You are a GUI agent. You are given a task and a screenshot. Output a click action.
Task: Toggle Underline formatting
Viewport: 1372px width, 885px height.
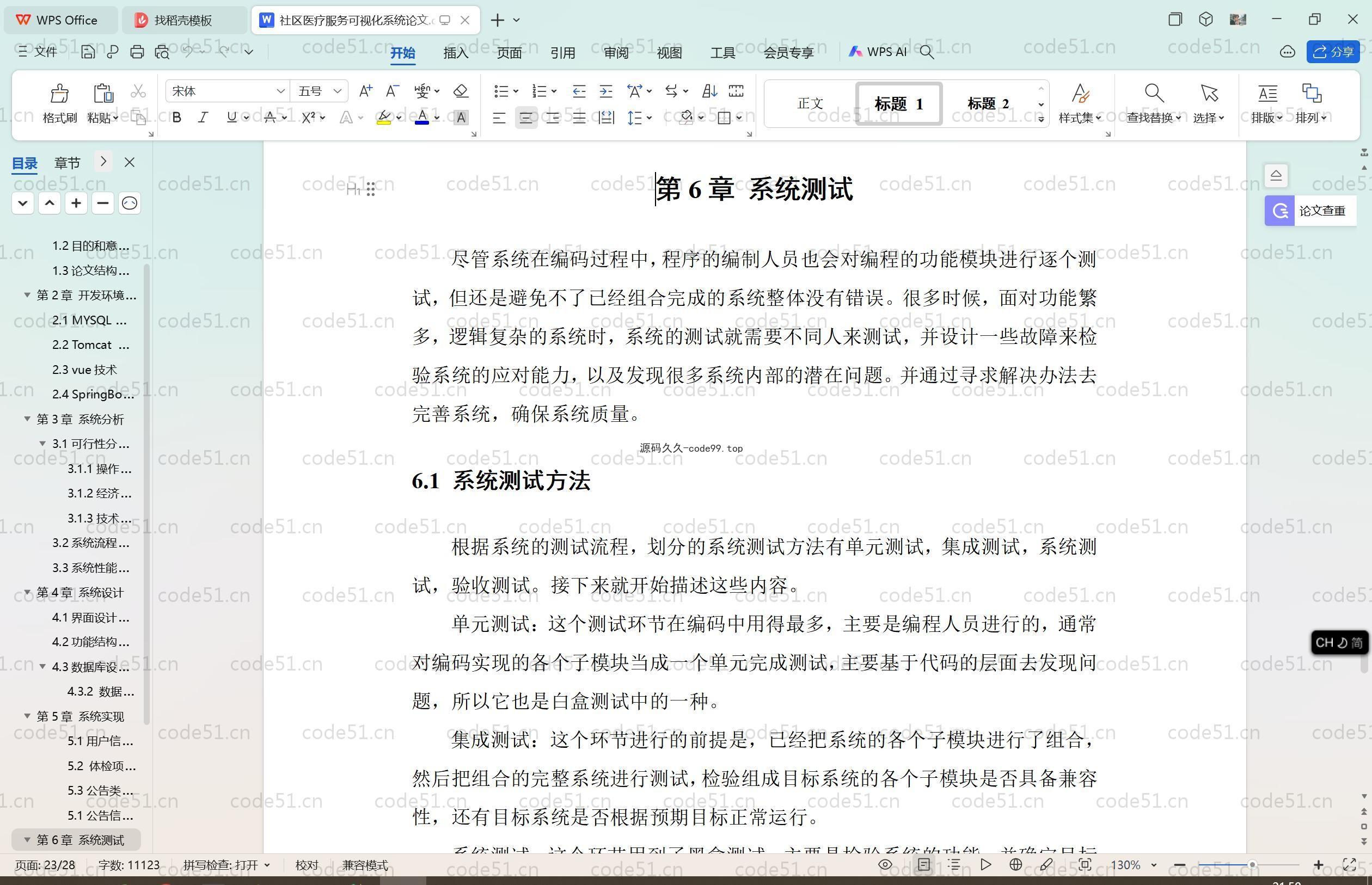coord(231,118)
